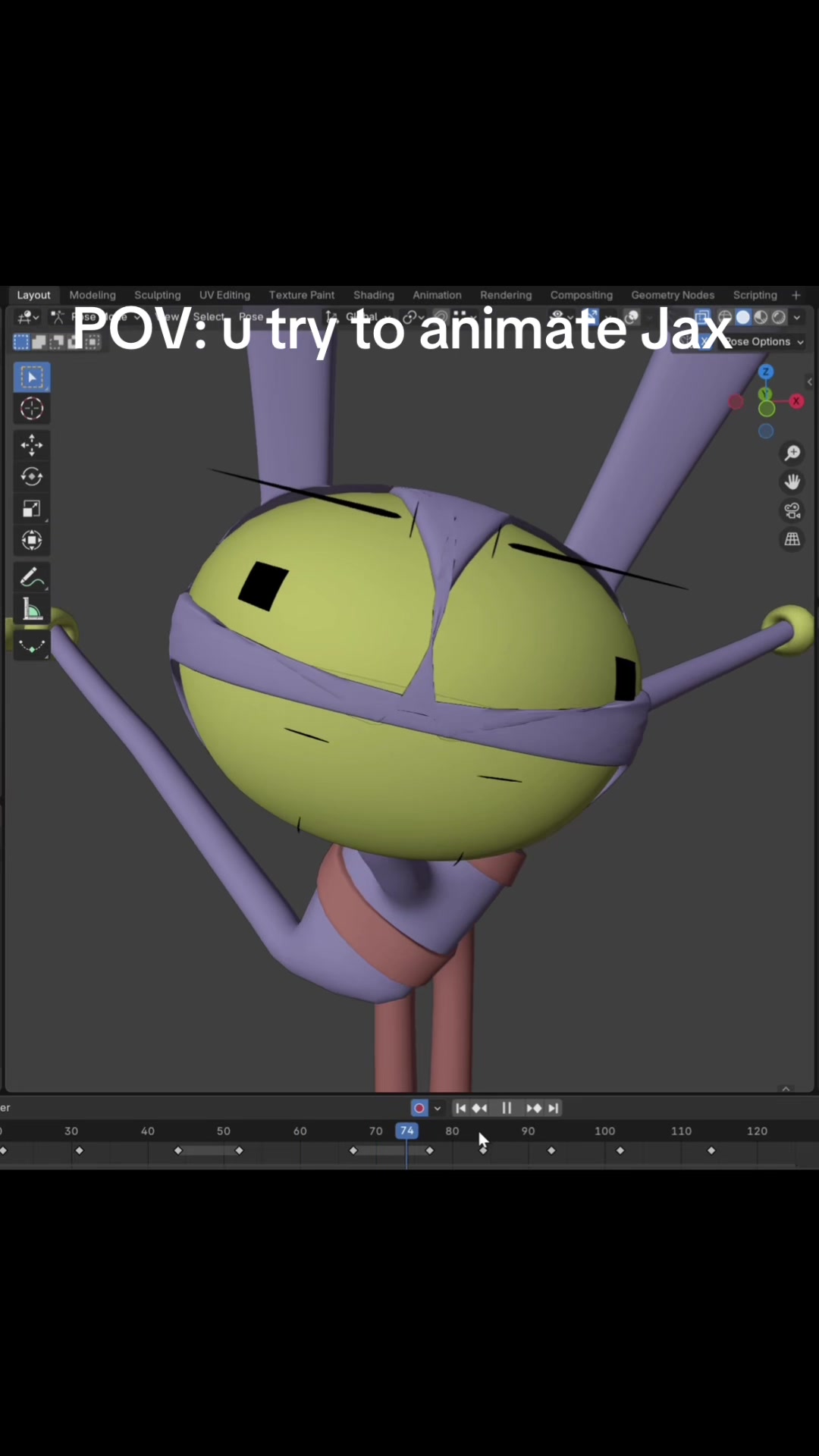This screenshot has width=819, height=1456.
Task: Open viewport shading options dropdown
Action: pos(797,318)
